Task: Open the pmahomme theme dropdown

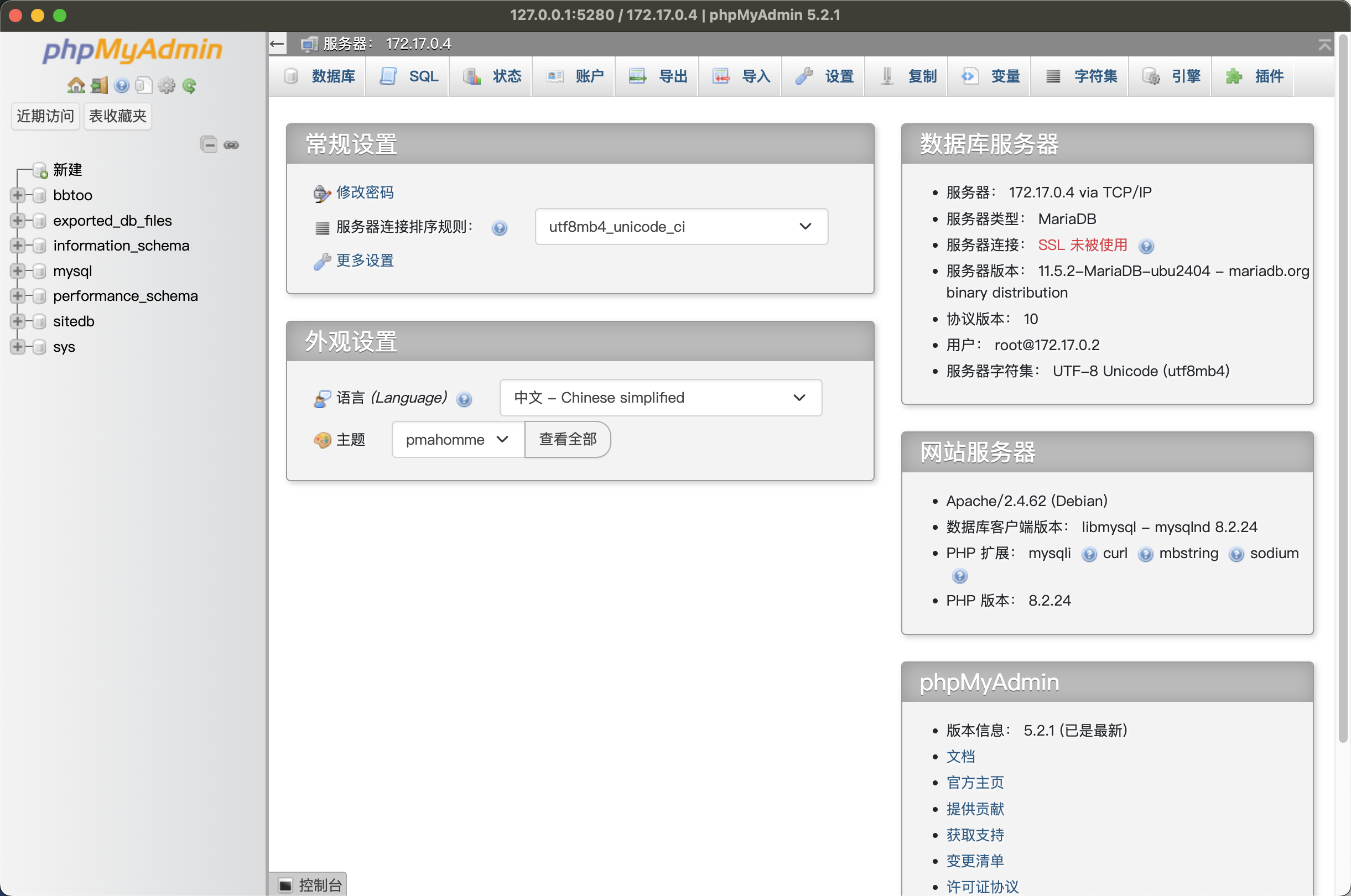Action: pyautogui.click(x=458, y=440)
